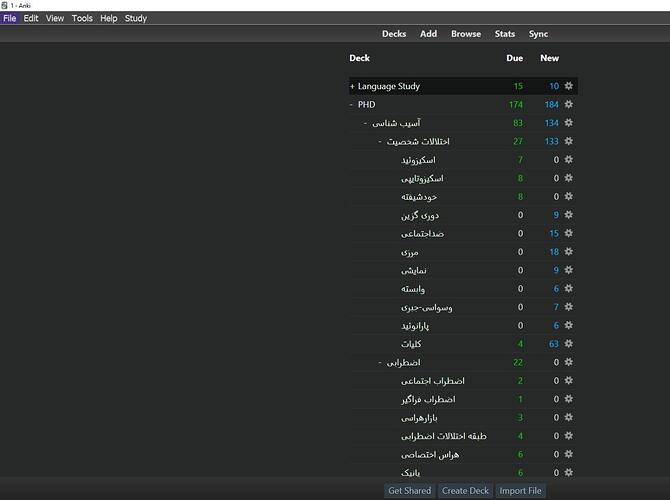Image resolution: width=670 pixels, height=500 pixels.
Task: Click due count 15 for Language Study
Action: pos(518,86)
